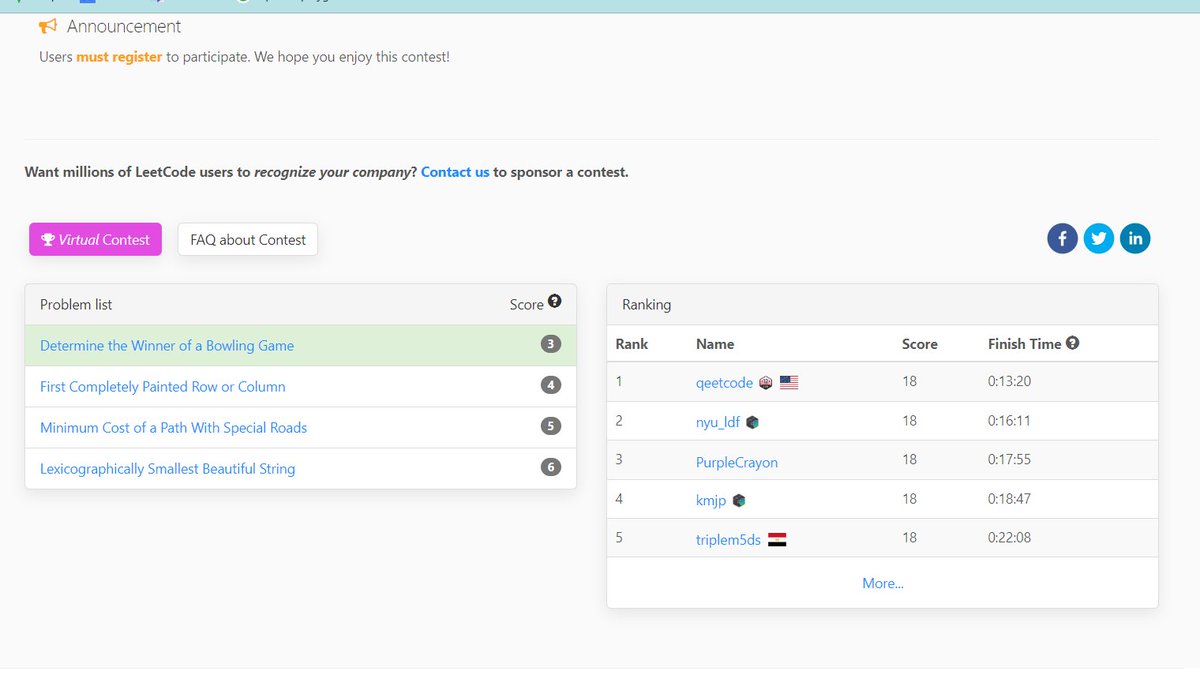
Task: Click the Finish Time column header
Action: (1024, 344)
